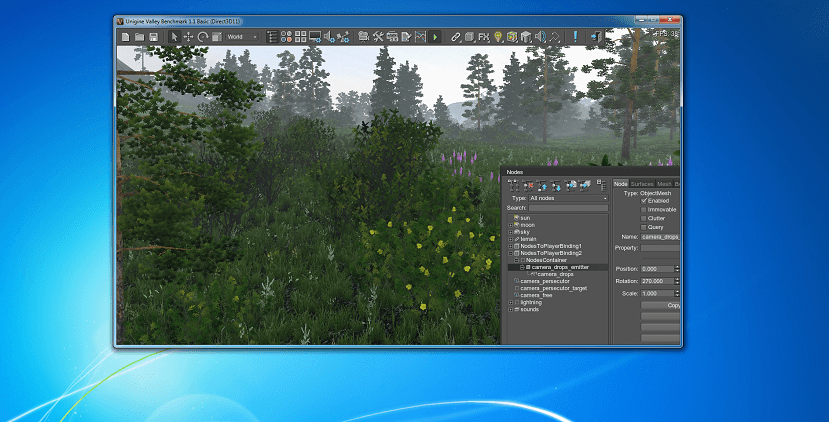
Task: Collapse the NodesToPlayerBinding2 node
Action: [x=511, y=253]
